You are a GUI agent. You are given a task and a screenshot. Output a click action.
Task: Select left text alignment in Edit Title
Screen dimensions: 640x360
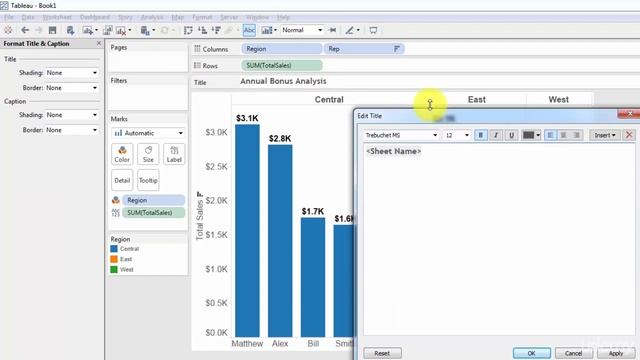[550, 135]
